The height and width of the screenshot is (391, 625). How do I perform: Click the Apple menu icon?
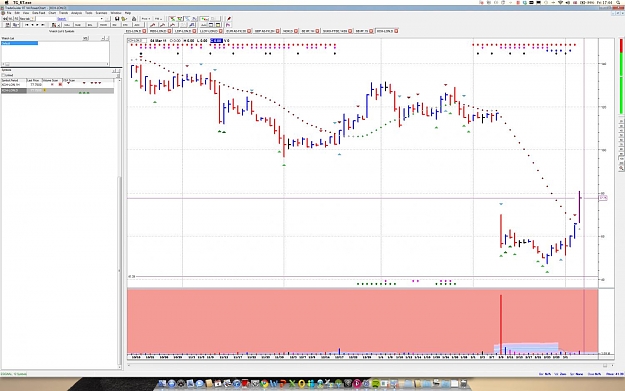(7, 2)
